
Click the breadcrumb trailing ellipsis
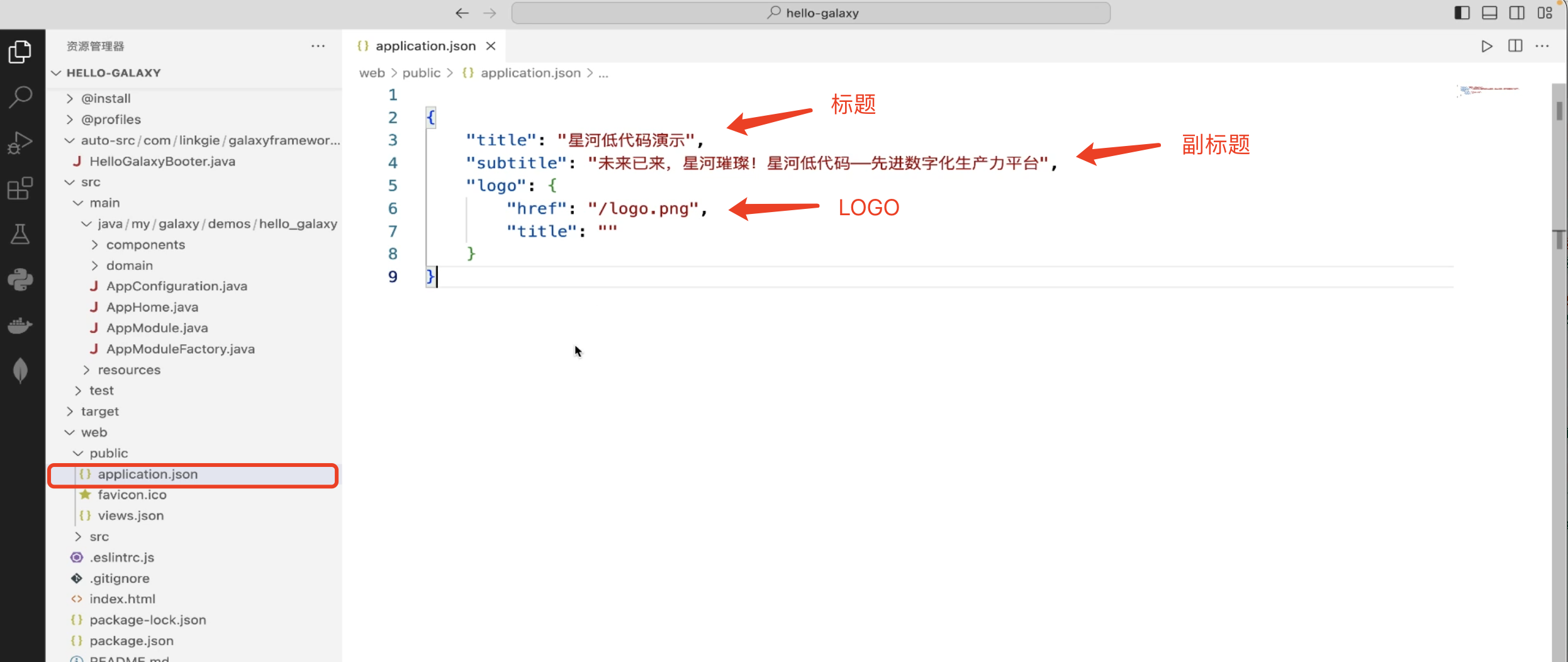point(603,73)
